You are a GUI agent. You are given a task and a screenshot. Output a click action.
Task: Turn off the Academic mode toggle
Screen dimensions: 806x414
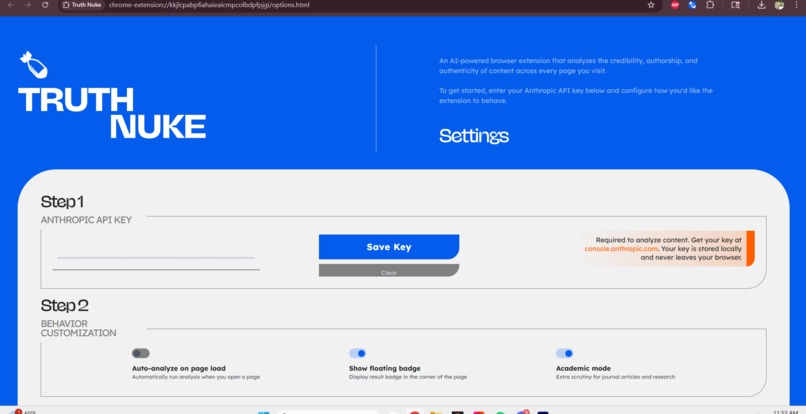(564, 353)
